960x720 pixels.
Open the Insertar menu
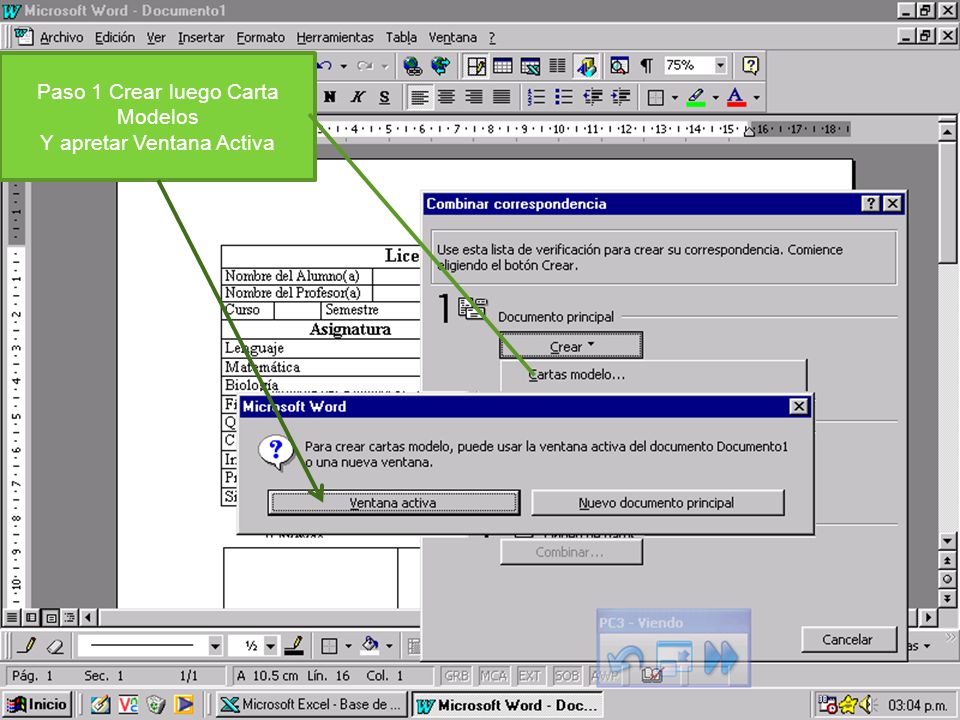201,37
